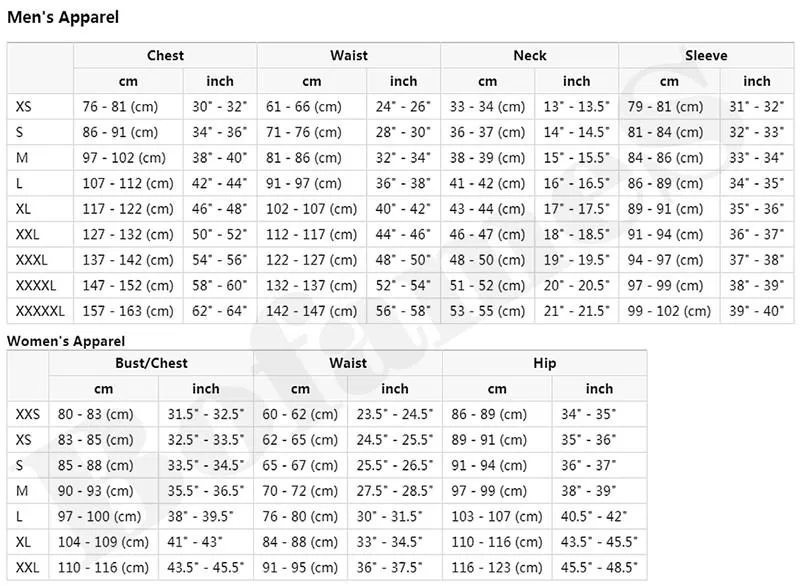Select women's waist cell 27.5" - 28.5"
The image size is (800, 586).
click(x=394, y=491)
